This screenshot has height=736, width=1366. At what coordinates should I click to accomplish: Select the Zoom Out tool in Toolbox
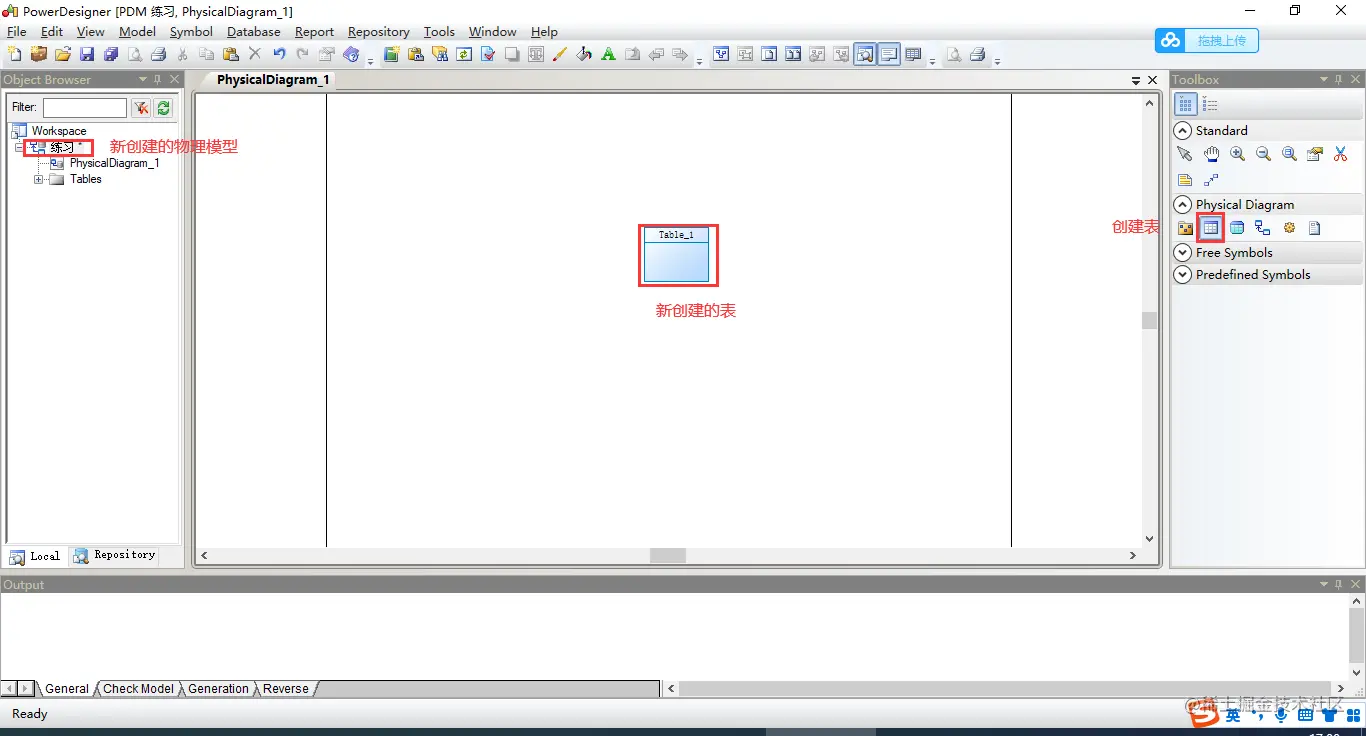click(1263, 154)
